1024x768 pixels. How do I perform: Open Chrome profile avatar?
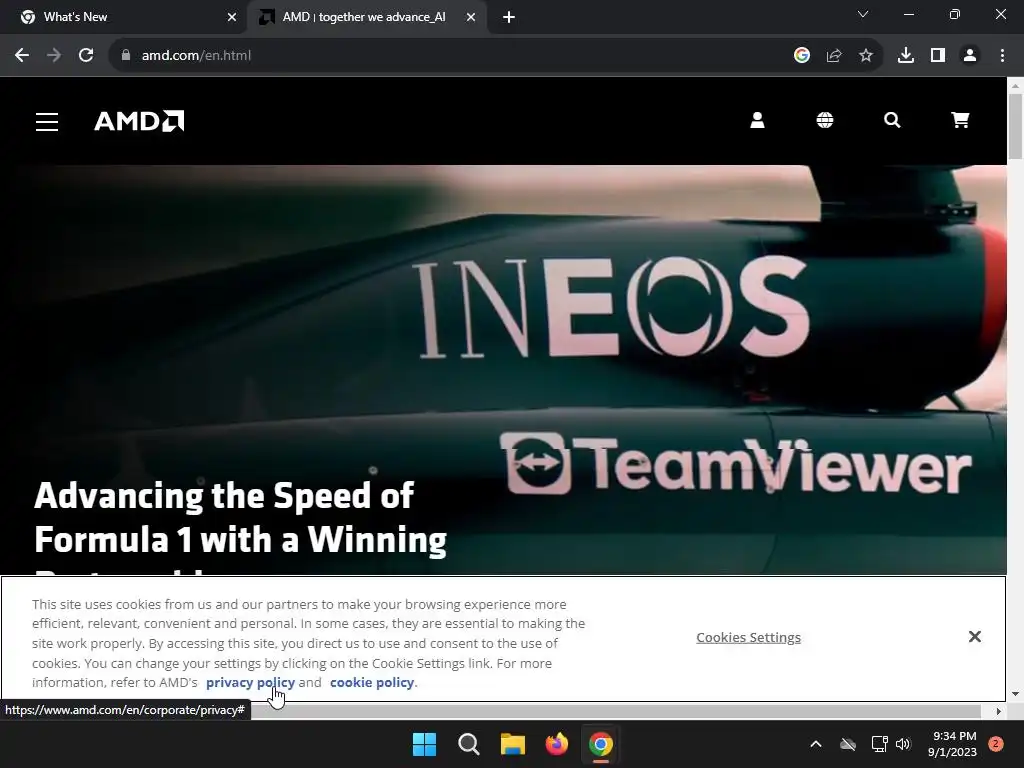(x=970, y=56)
